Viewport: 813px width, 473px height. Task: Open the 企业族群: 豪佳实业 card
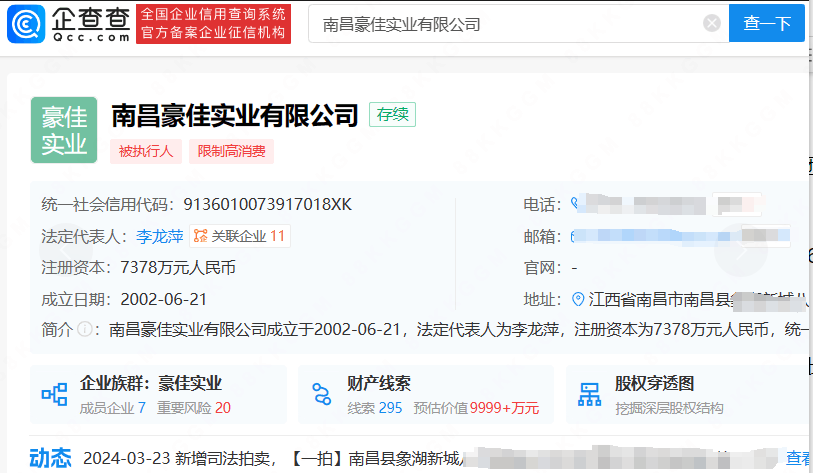[158, 395]
